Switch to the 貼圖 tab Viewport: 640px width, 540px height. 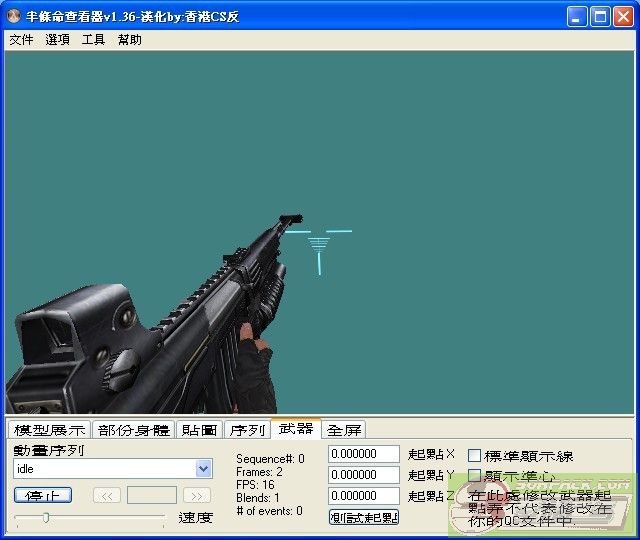coord(199,430)
